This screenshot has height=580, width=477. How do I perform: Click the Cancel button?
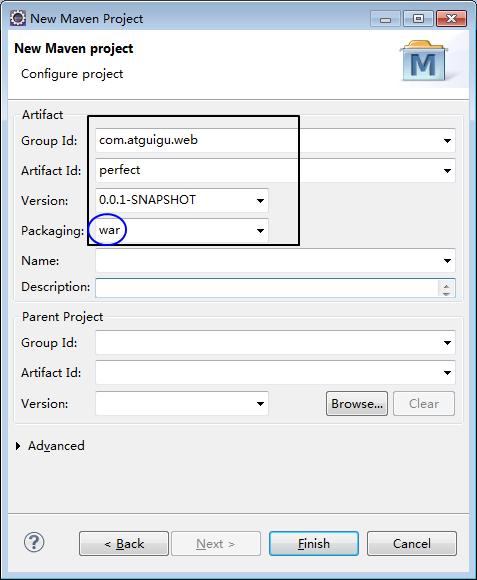412,544
